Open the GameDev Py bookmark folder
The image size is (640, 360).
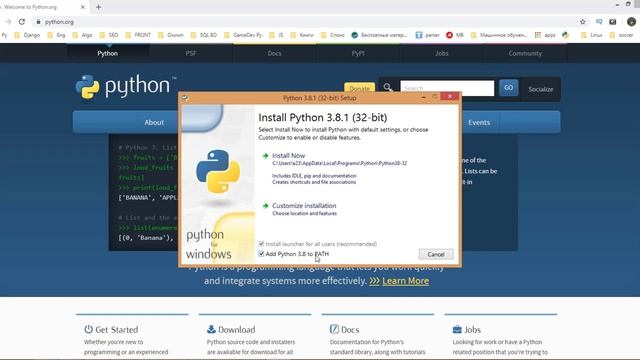pos(243,35)
